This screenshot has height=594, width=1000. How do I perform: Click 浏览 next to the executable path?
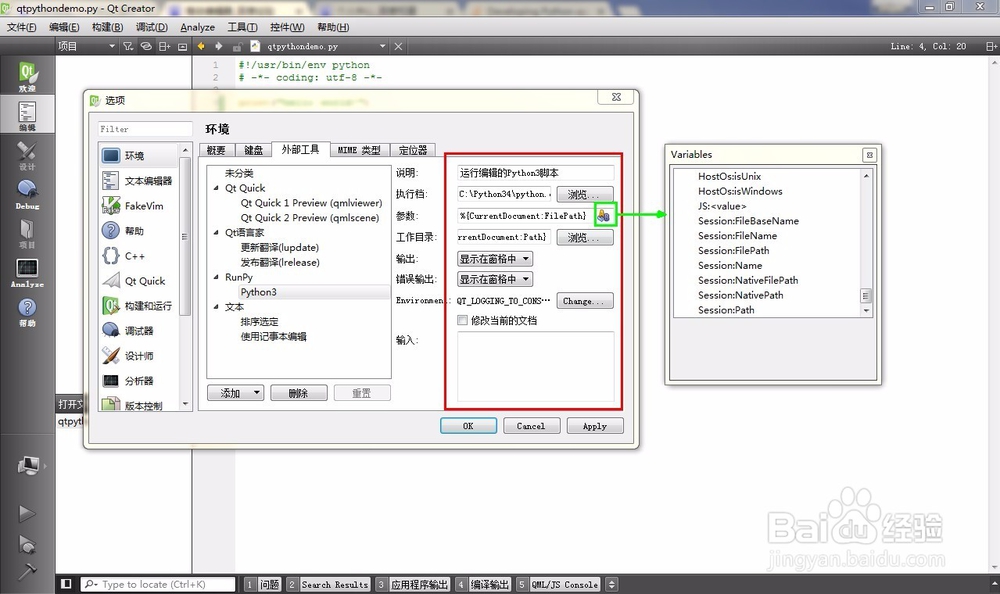click(584, 194)
